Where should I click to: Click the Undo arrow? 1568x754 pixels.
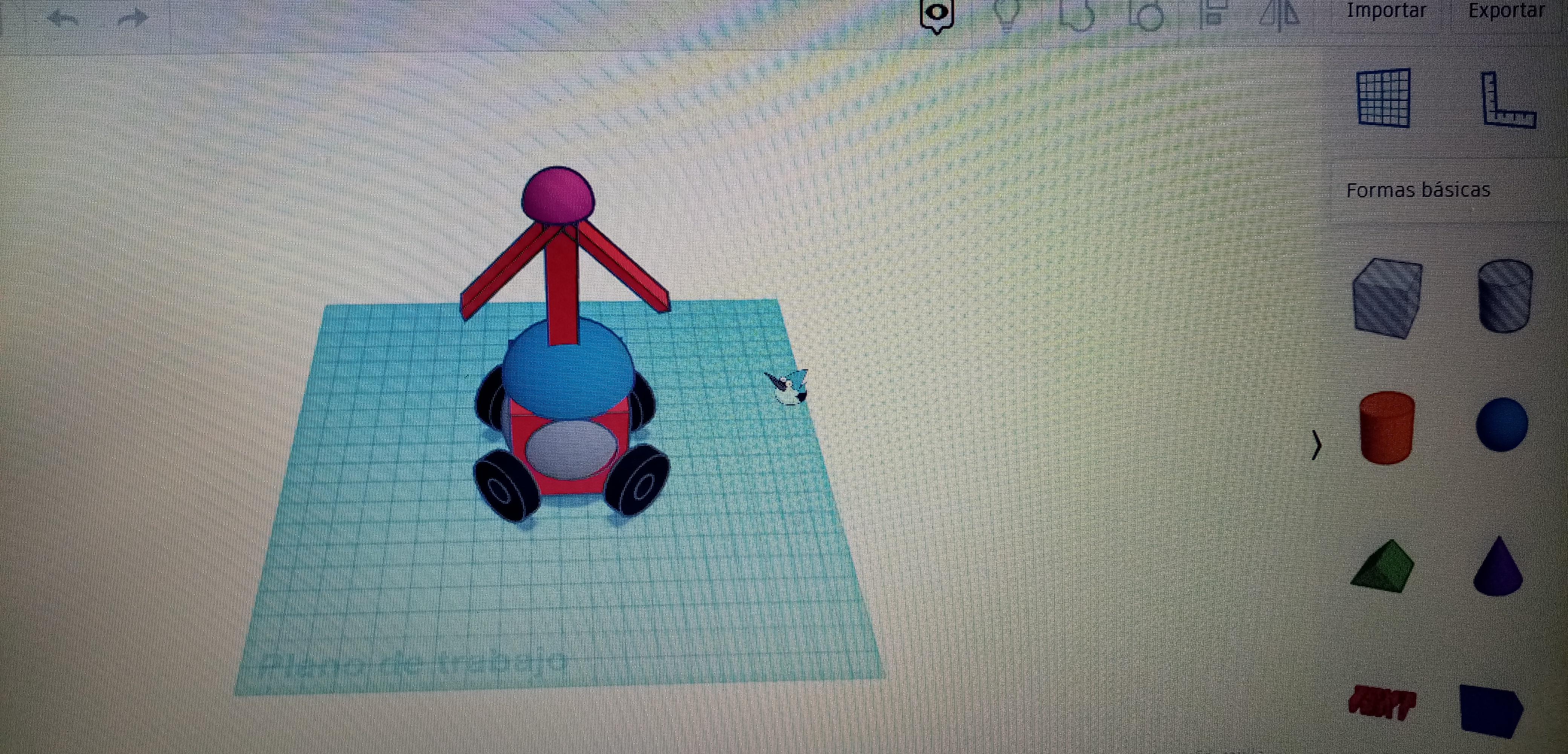63,18
